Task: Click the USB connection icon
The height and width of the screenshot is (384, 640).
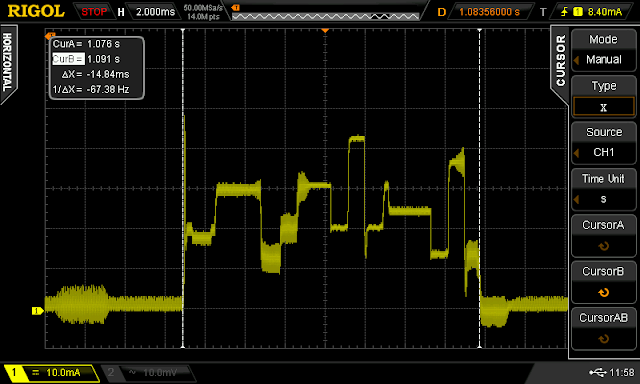Action: (598, 372)
